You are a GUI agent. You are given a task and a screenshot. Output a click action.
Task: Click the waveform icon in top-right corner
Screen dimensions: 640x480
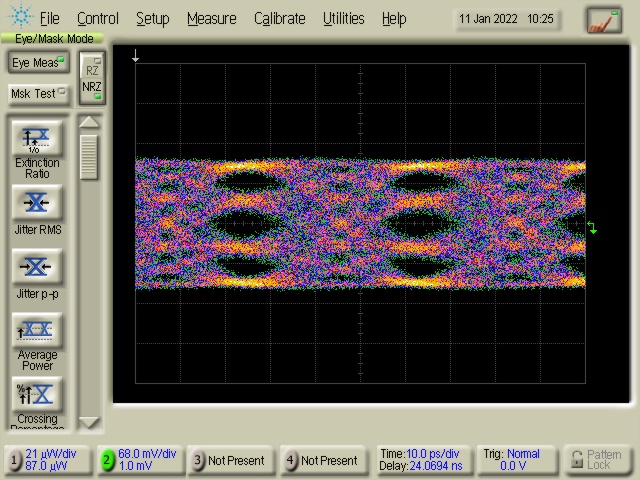click(x=603, y=19)
